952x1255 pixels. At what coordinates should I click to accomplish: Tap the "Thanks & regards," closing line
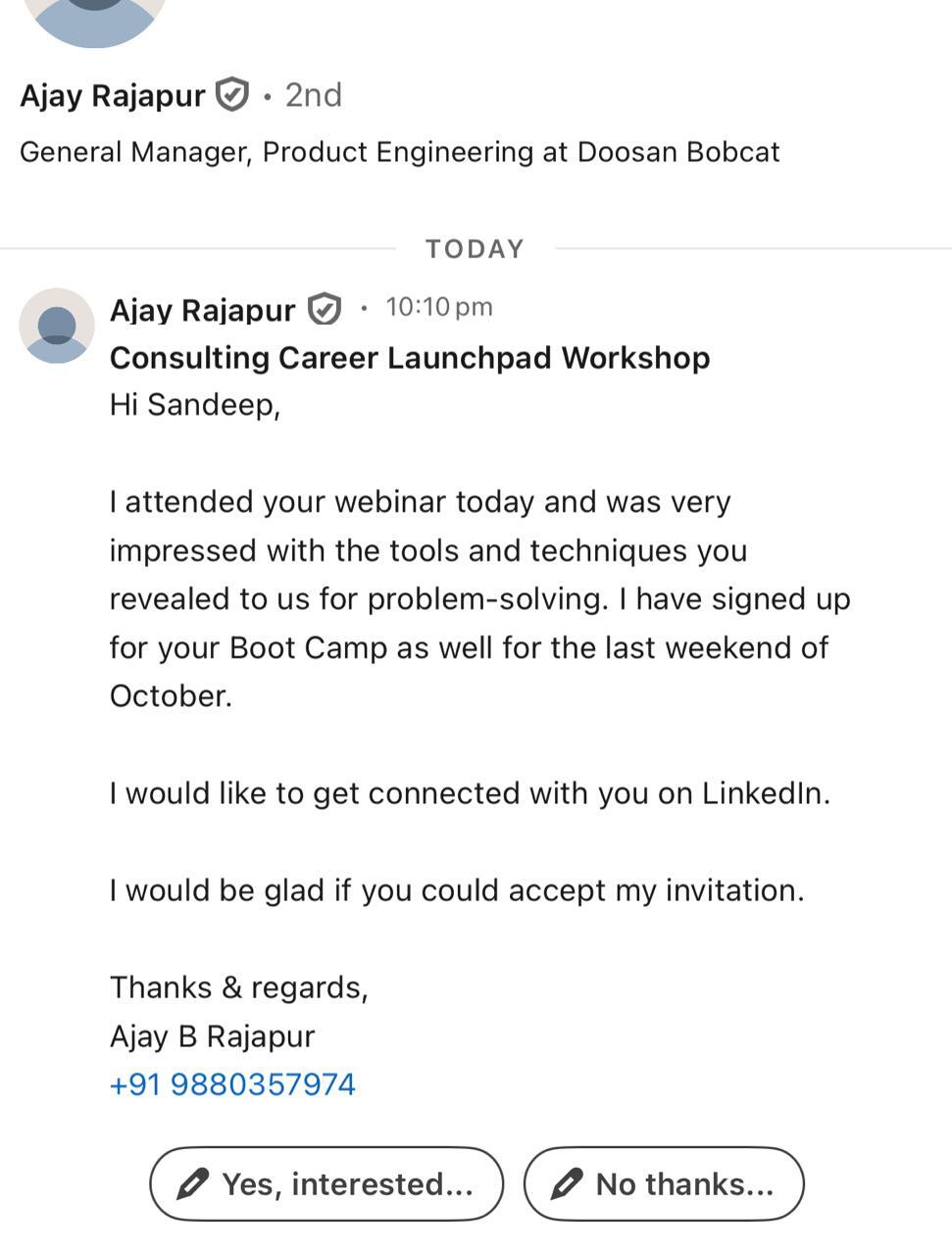(238, 987)
